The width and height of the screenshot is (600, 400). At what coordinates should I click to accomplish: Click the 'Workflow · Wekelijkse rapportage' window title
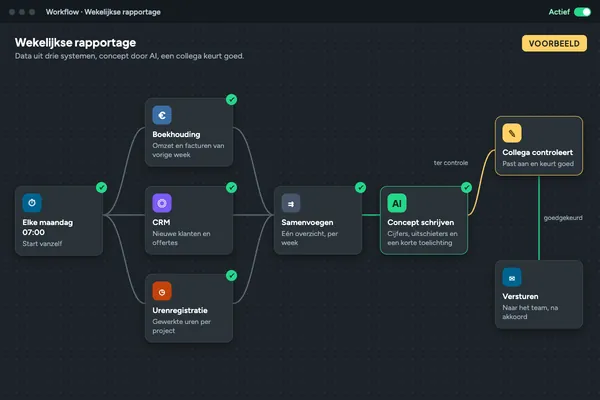(103, 12)
